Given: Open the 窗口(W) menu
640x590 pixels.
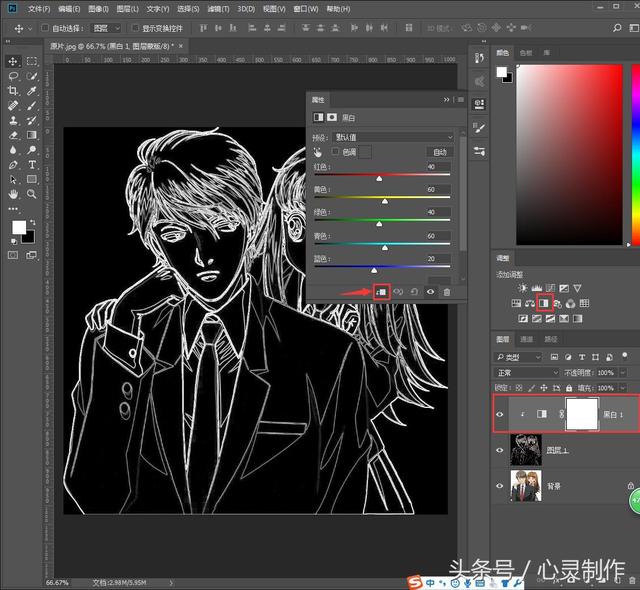Looking at the screenshot, I should pos(306,9).
